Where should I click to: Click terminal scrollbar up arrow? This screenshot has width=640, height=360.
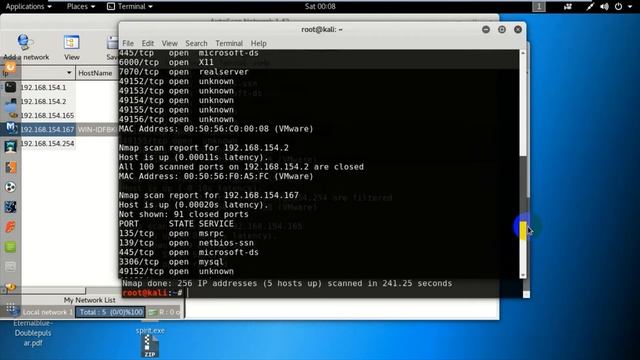point(523,53)
